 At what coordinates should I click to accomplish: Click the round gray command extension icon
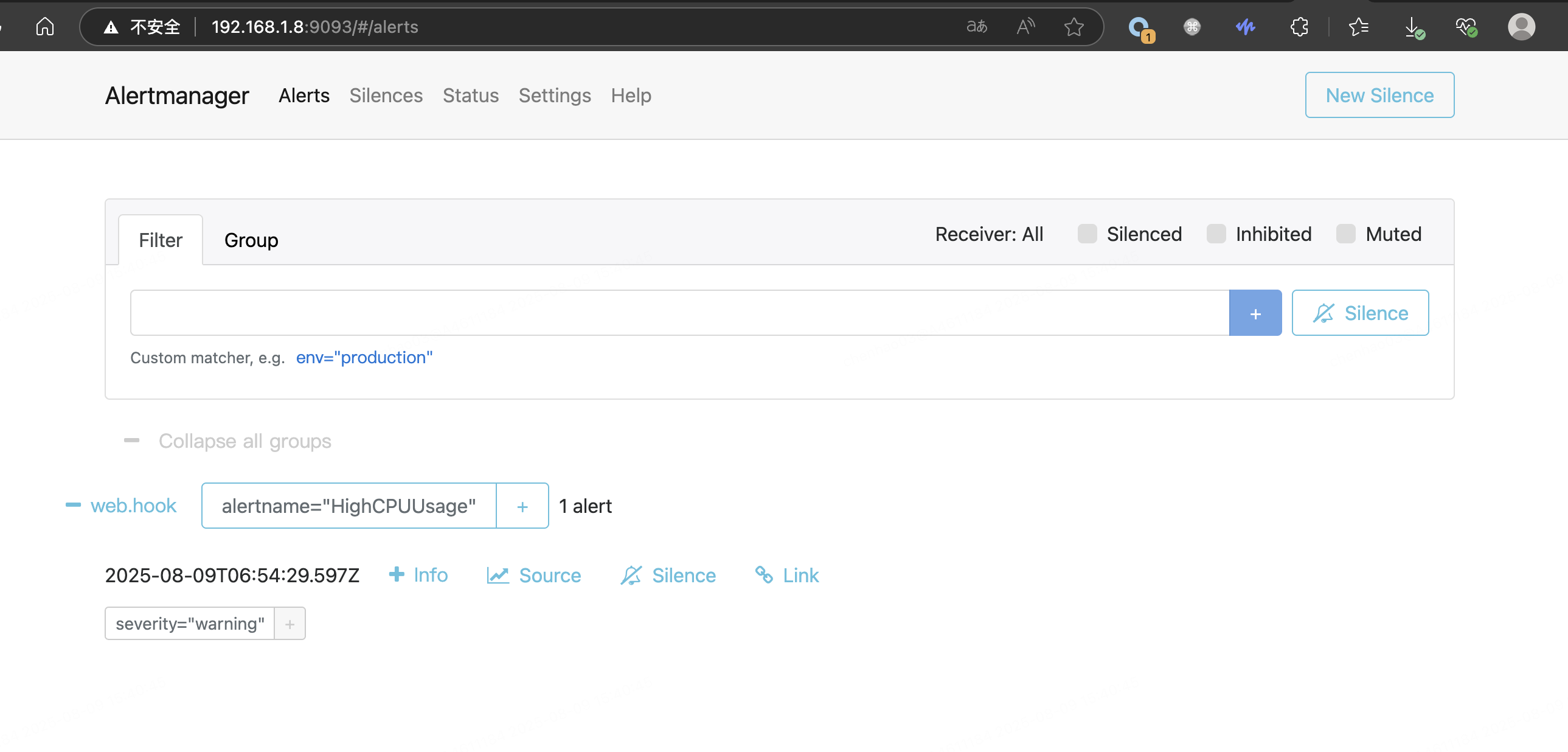click(1192, 27)
